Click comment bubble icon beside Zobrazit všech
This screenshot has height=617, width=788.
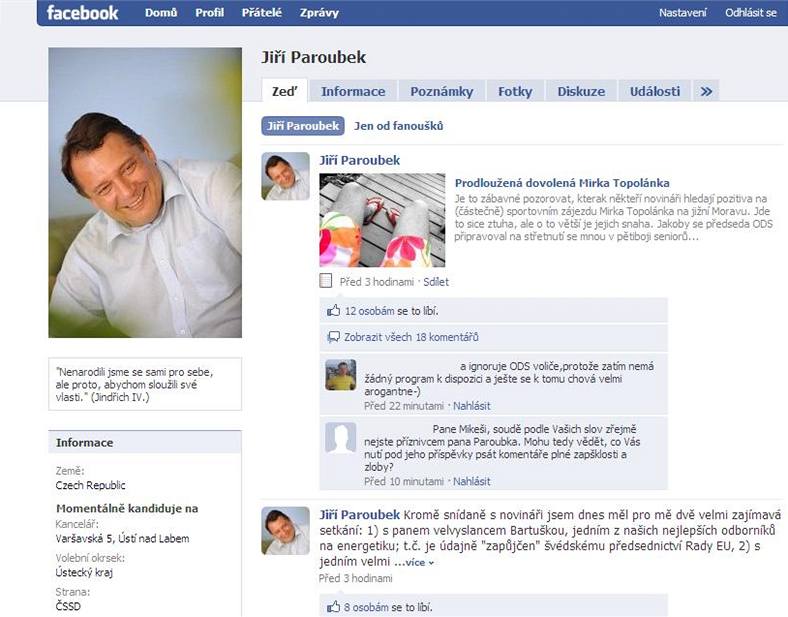coord(333,337)
